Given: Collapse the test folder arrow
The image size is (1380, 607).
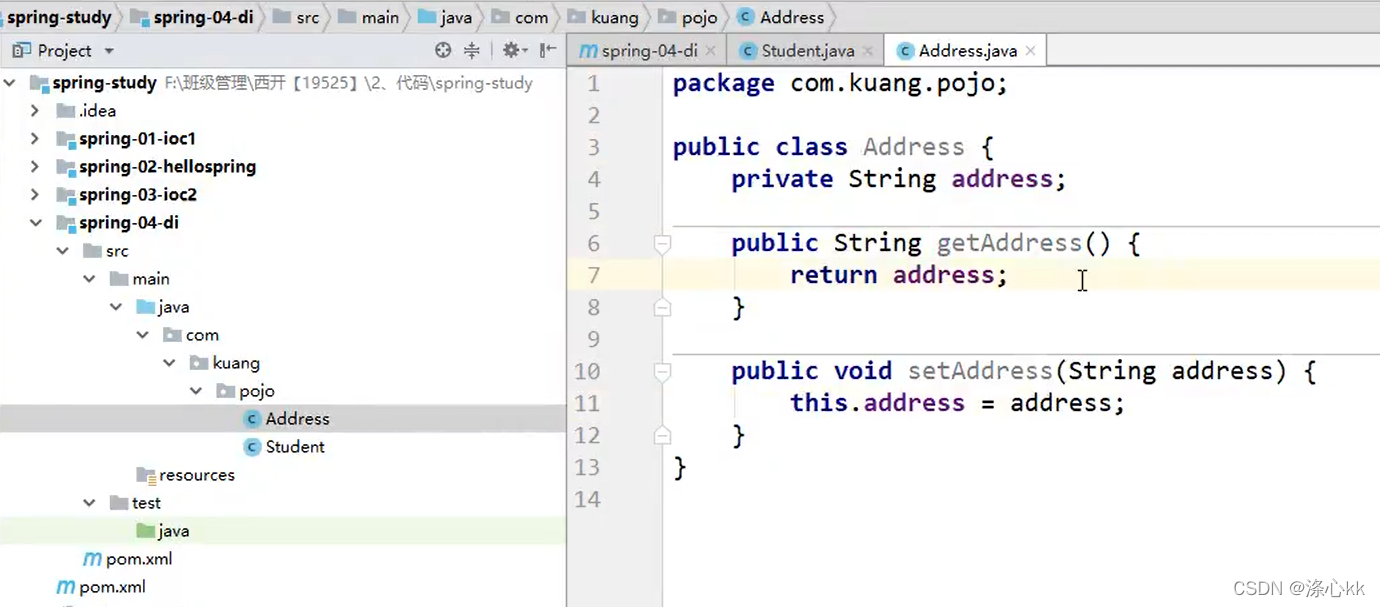Looking at the screenshot, I should pos(89,503).
